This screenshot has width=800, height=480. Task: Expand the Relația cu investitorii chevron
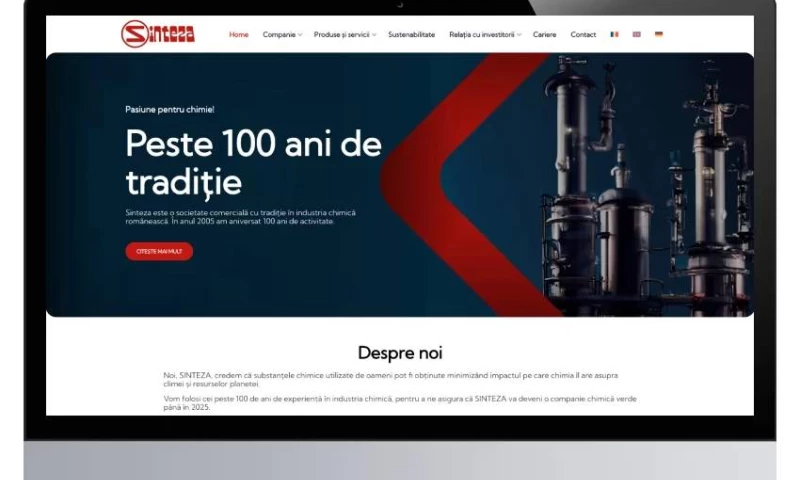(519, 35)
